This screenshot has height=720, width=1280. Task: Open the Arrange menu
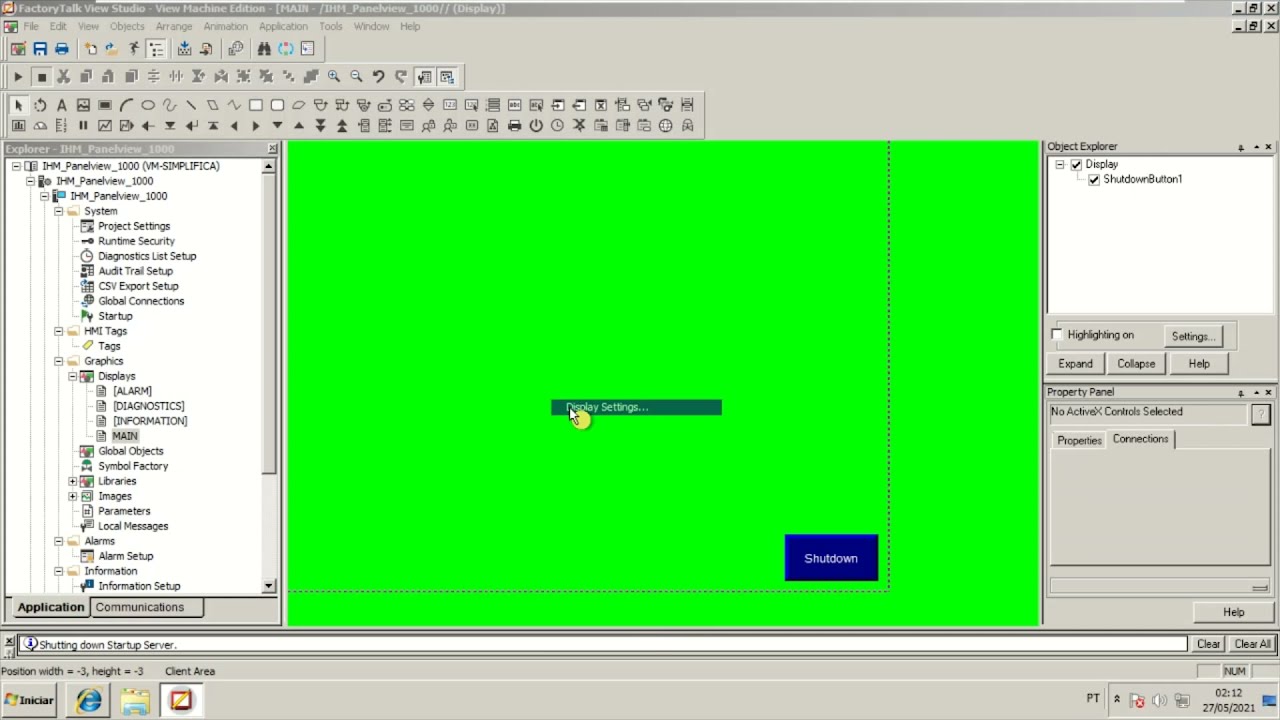coord(174,26)
